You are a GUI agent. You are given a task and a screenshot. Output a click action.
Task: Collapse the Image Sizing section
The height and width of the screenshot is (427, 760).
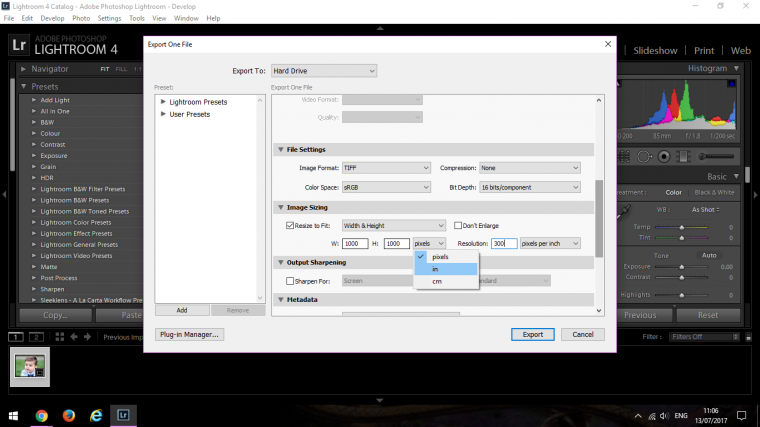(281, 207)
